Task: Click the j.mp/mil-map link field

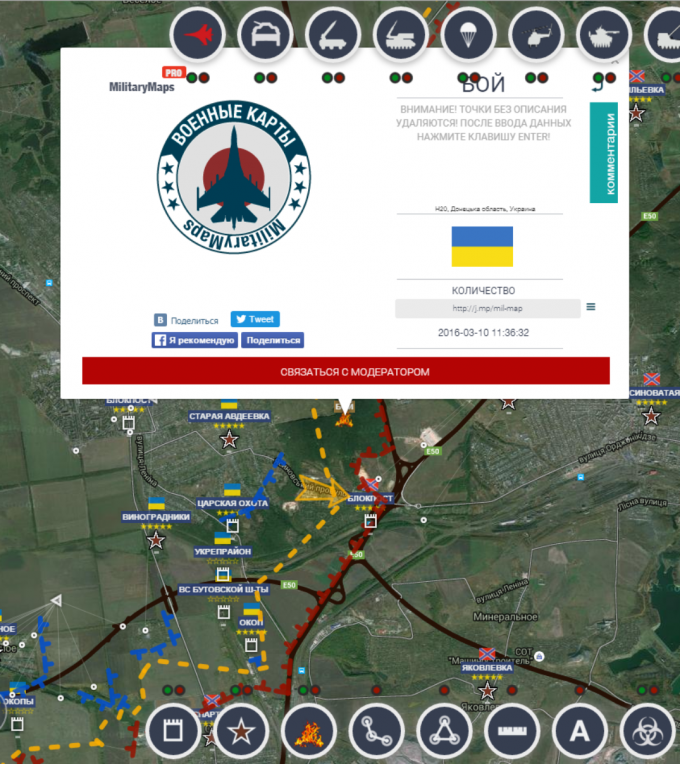Action: [487, 308]
